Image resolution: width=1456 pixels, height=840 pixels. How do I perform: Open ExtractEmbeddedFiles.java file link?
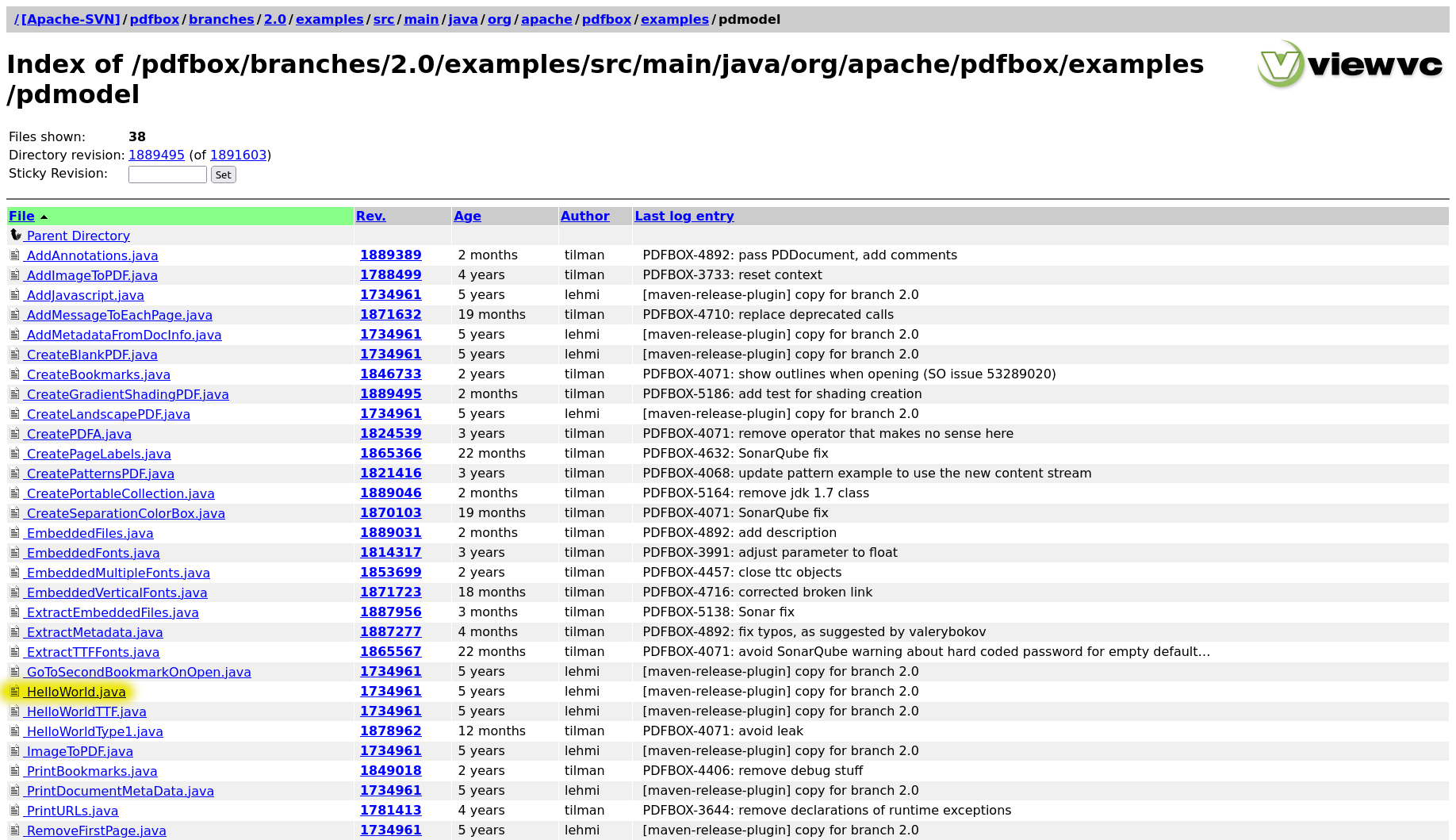tap(112, 612)
